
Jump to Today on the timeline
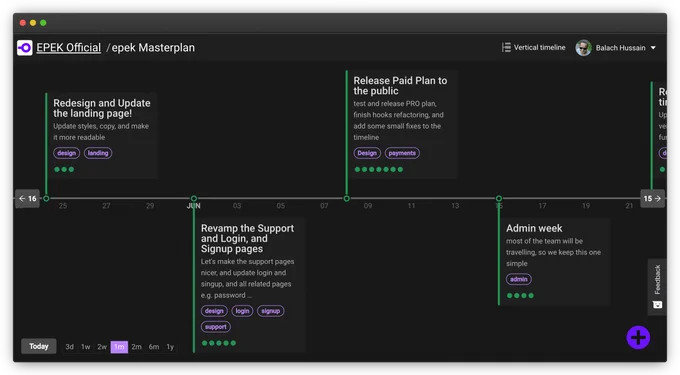tap(39, 346)
